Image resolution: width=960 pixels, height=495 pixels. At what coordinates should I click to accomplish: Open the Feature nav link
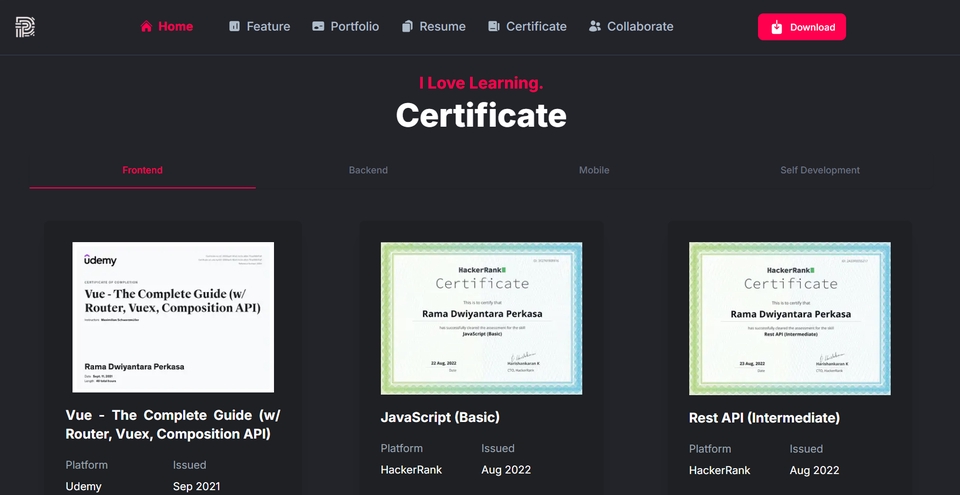pos(260,26)
